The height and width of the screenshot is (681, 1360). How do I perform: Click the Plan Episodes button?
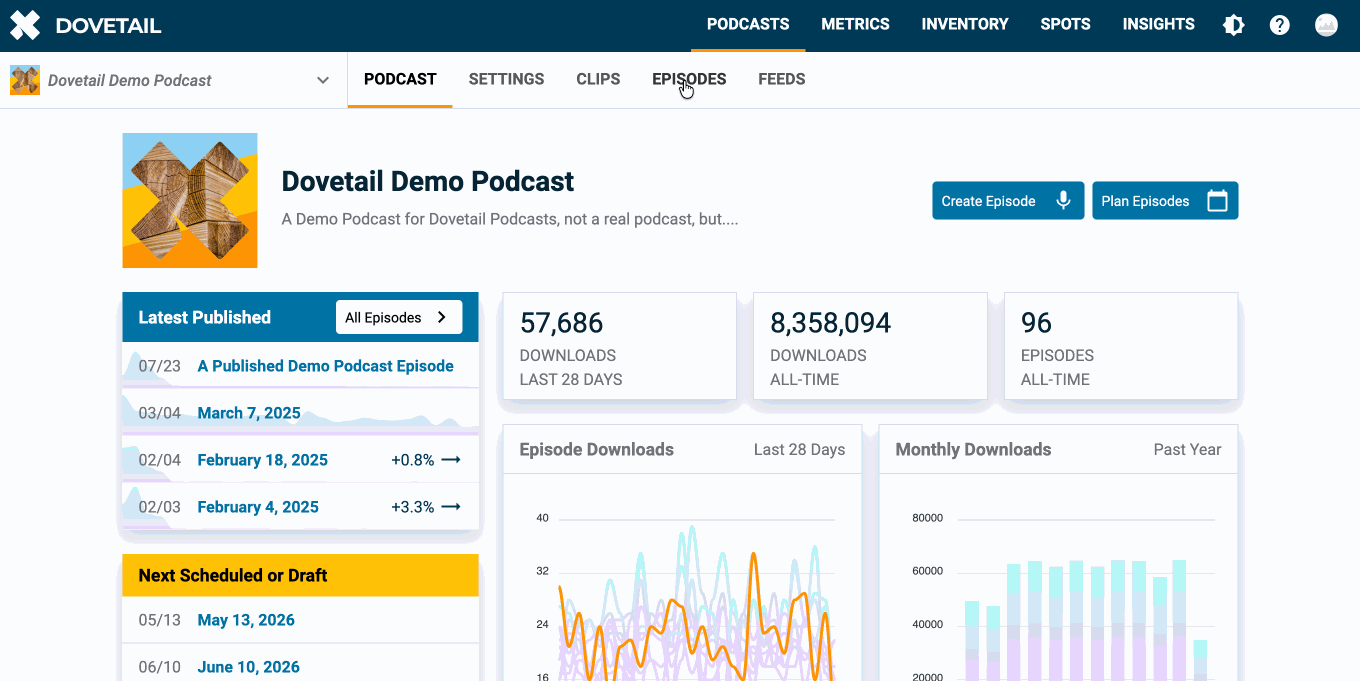pyautogui.click(x=1165, y=200)
